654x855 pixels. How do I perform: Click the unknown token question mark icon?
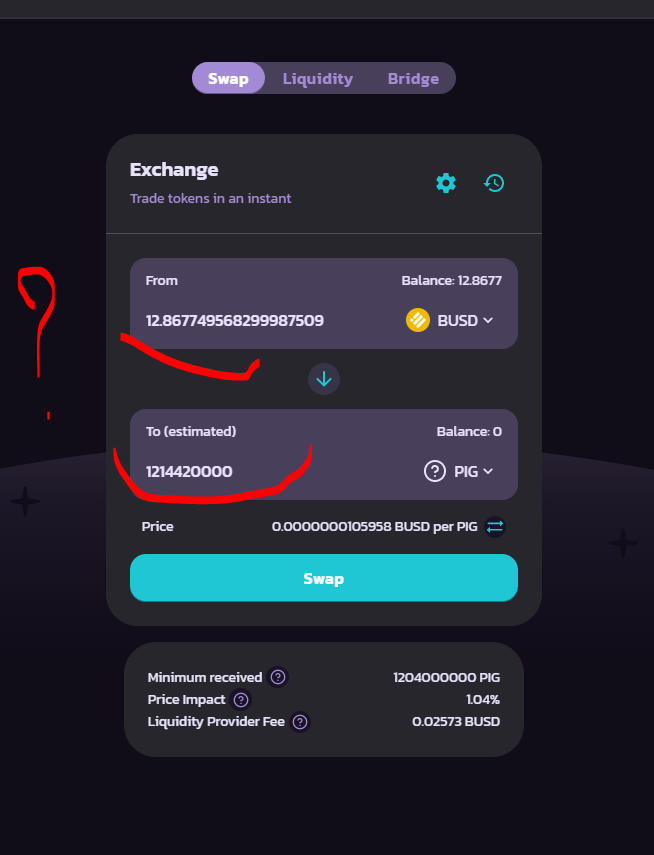coord(435,471)
